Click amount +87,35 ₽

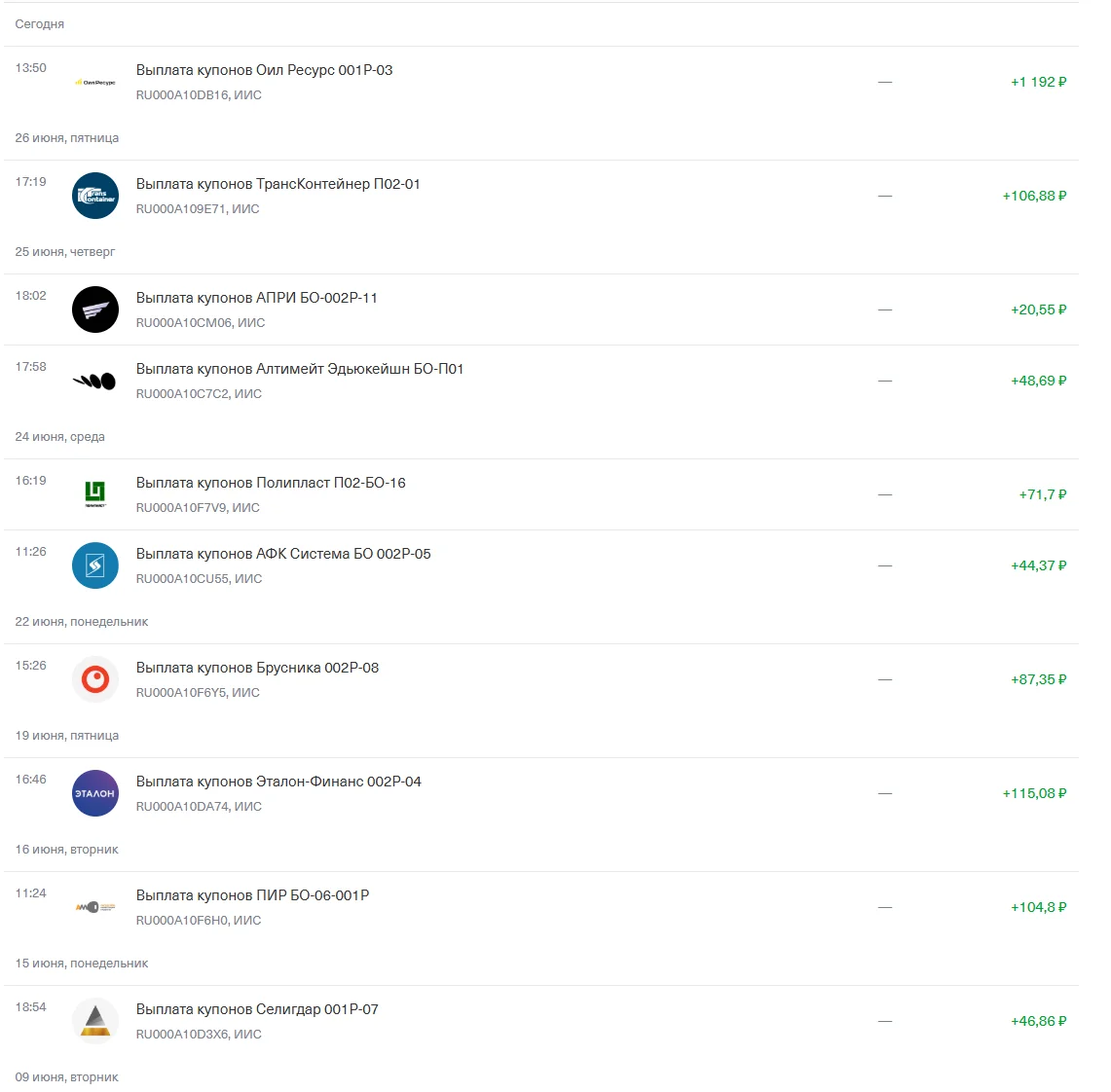coord(1038,680)
